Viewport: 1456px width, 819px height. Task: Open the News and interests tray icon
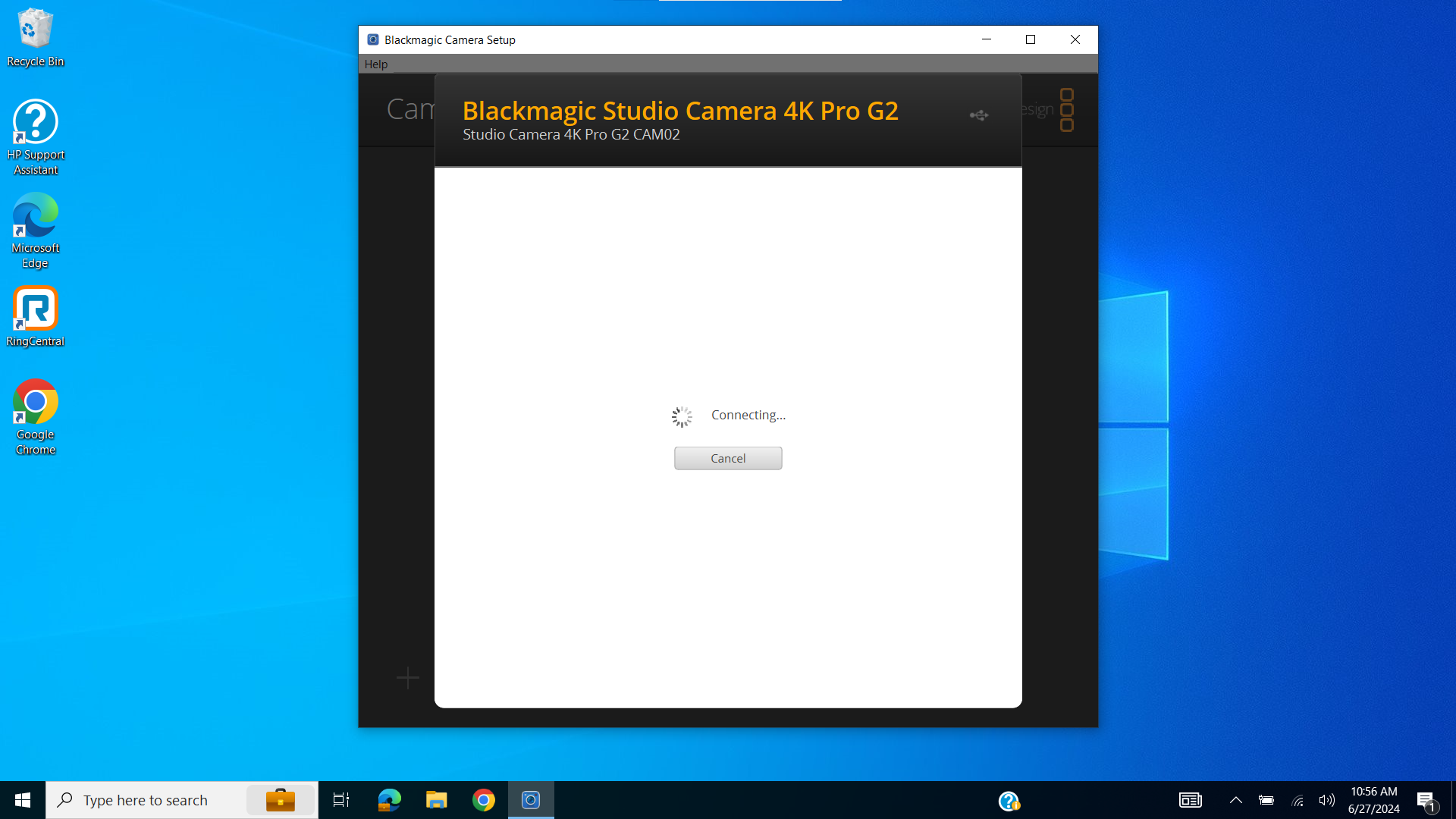[x=1191, y=800]
